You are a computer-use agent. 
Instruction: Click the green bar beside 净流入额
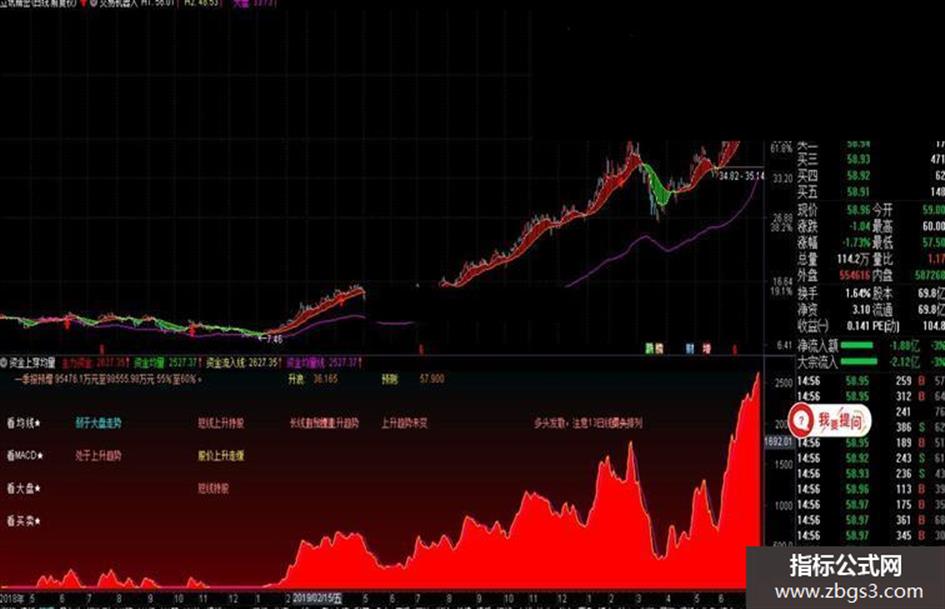pyautogui.click(x=857, y=346)
